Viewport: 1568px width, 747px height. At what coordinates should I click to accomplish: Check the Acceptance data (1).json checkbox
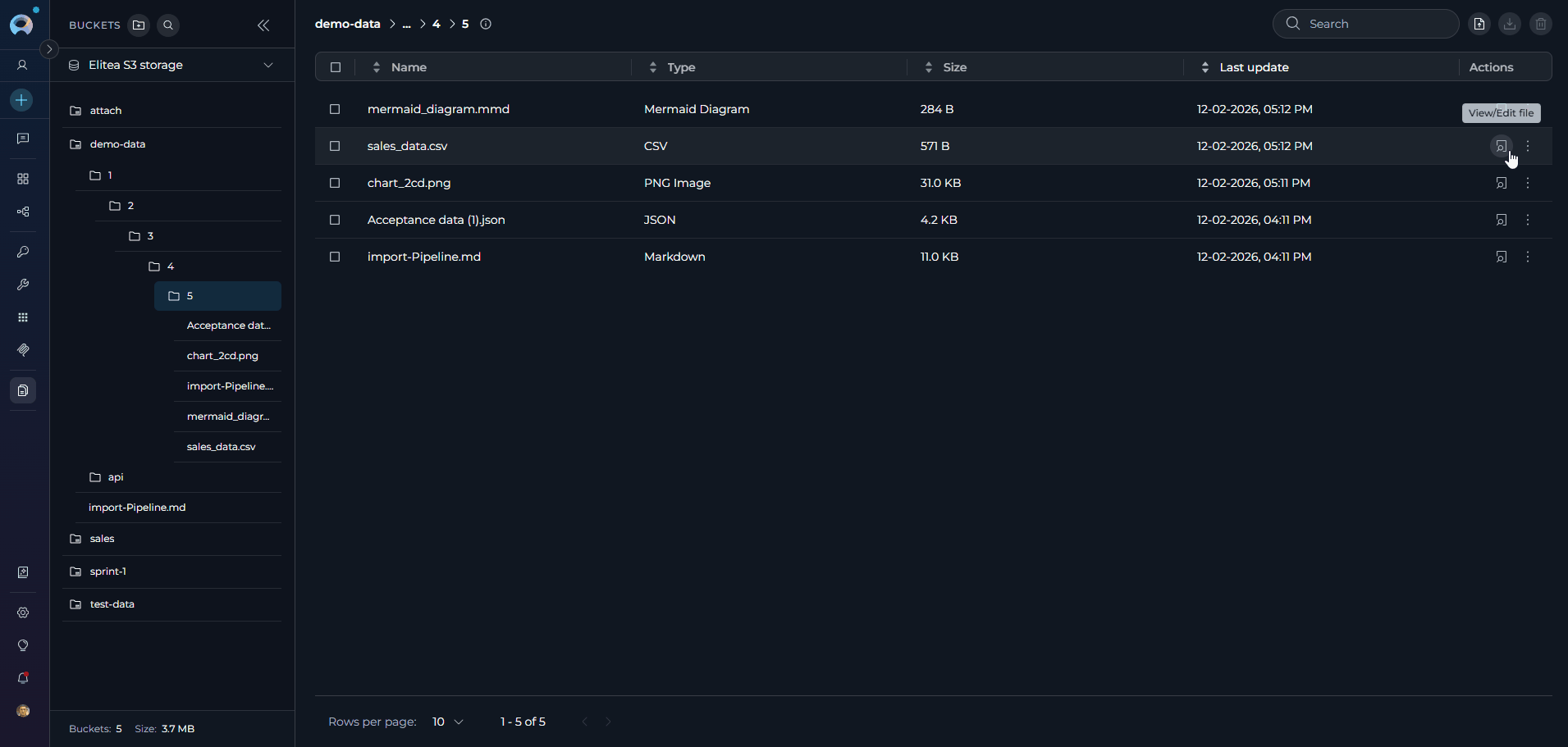pos(335,220)
